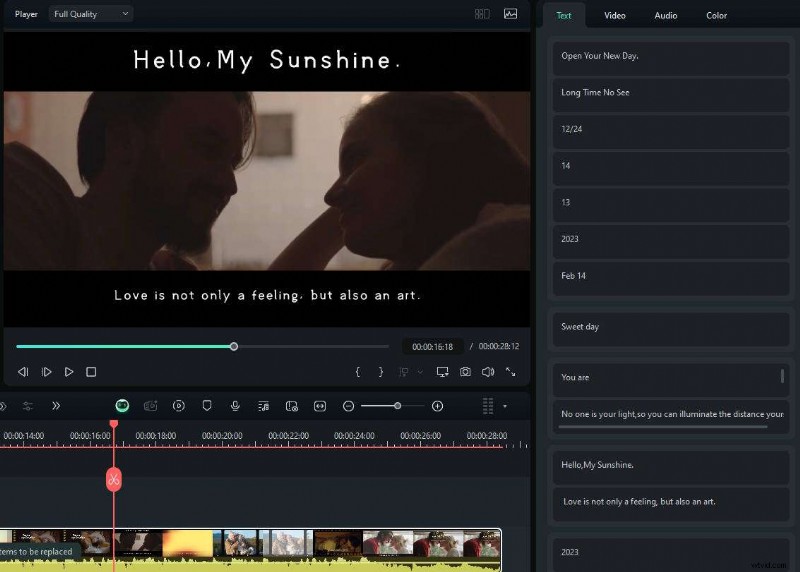Viewport: 800px width, 572px height.
Task: Take a snapshot with camera icon
Action: pyautogui.click(x=465, y=372)
